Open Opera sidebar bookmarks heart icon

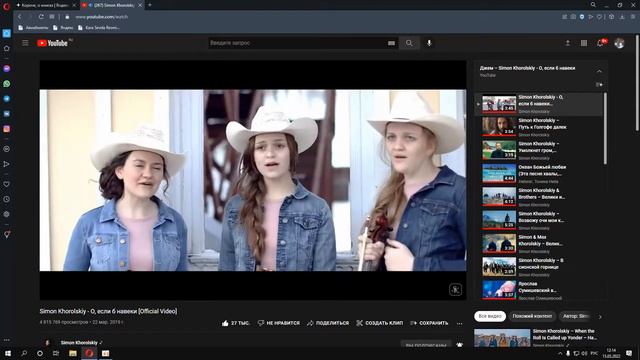tap(7, 184)
